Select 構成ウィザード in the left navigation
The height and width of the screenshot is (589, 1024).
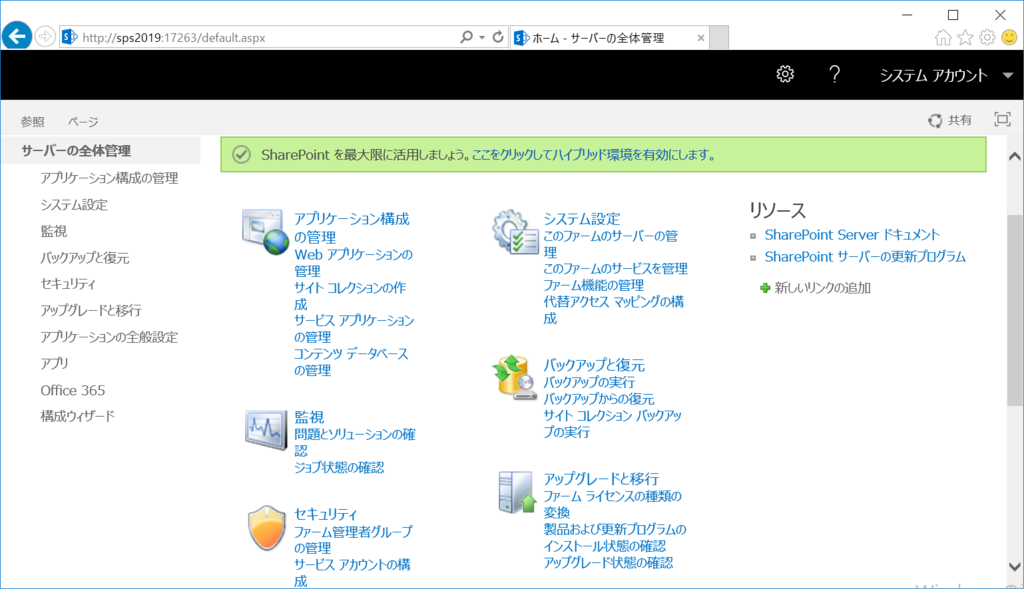[x=77, y=416]
